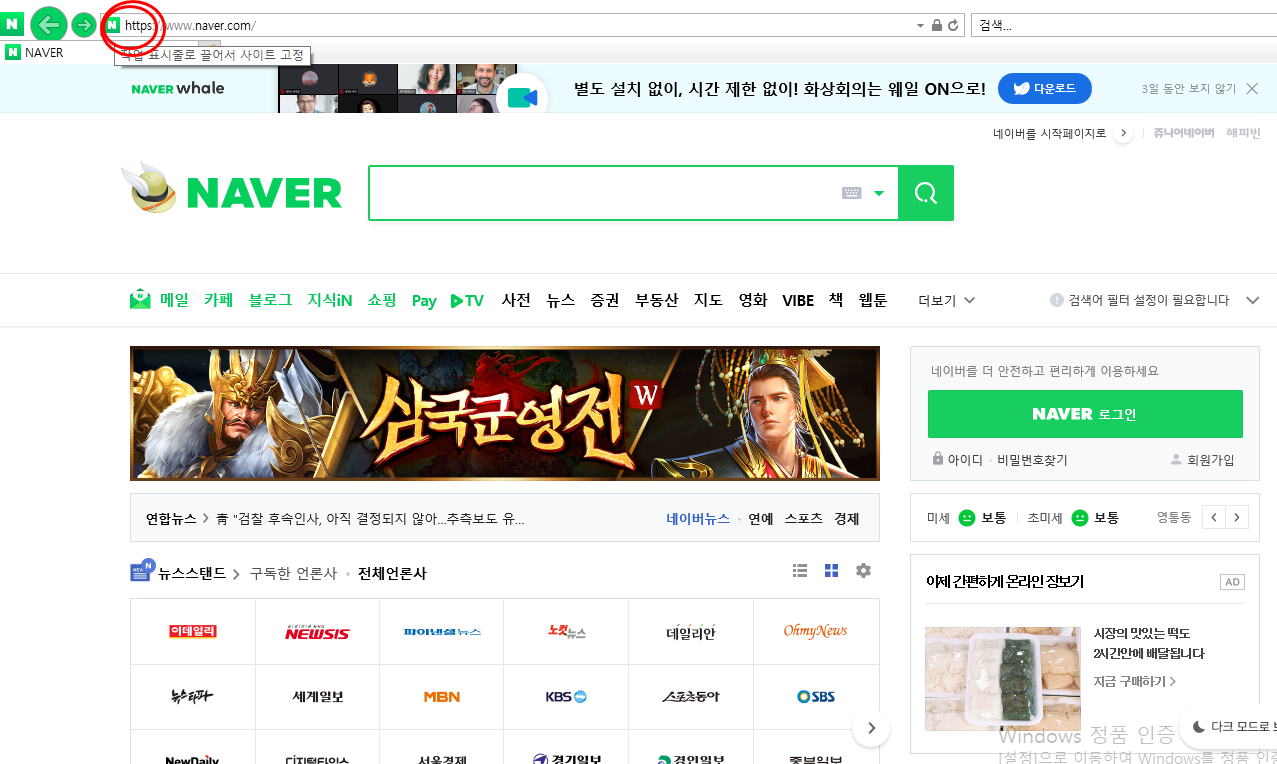Open the on-screen keyboard icon in search box
This screenshot has width=1277, height=764.
851,193
